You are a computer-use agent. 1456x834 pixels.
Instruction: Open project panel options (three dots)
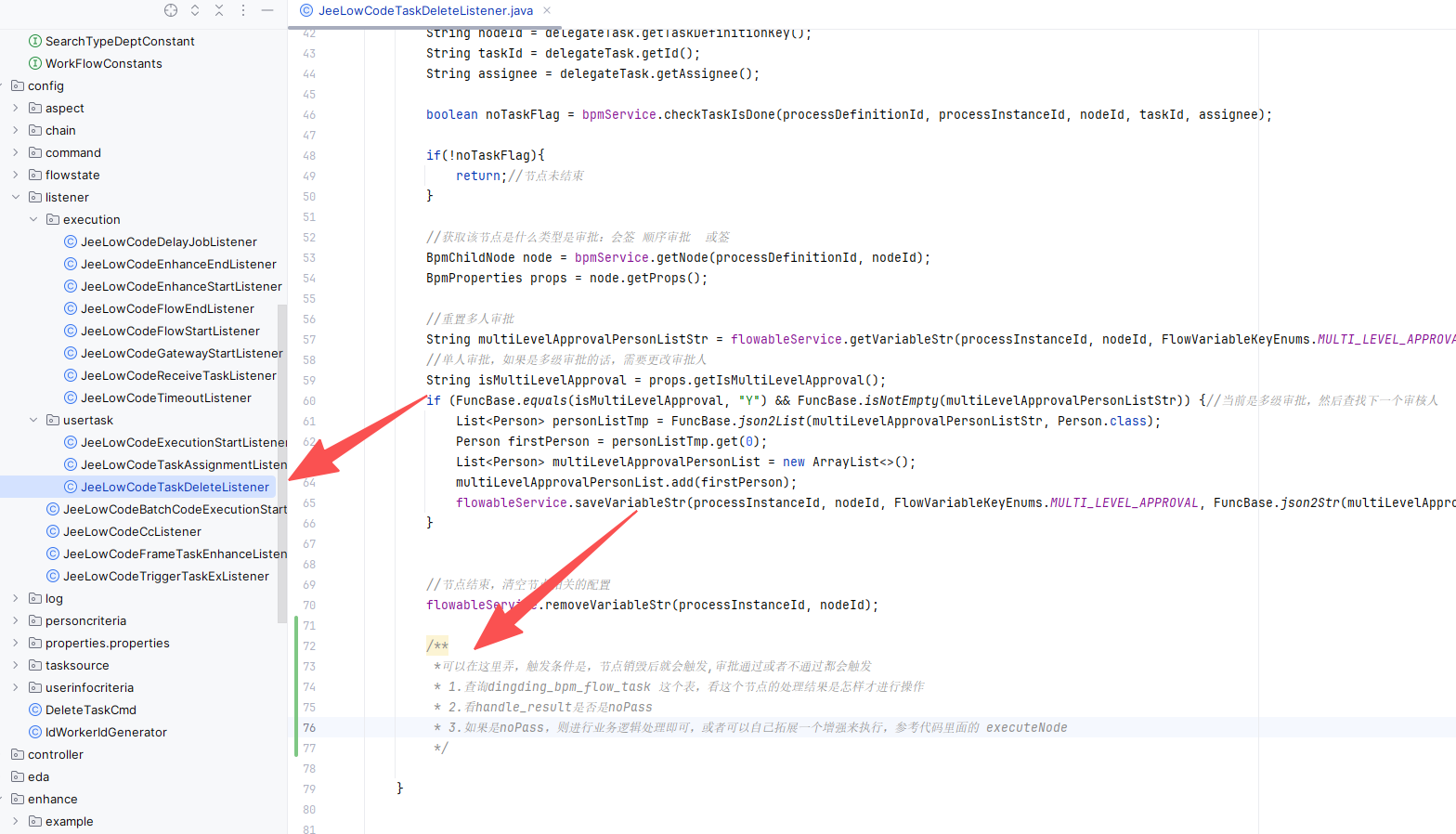(243, 10)
